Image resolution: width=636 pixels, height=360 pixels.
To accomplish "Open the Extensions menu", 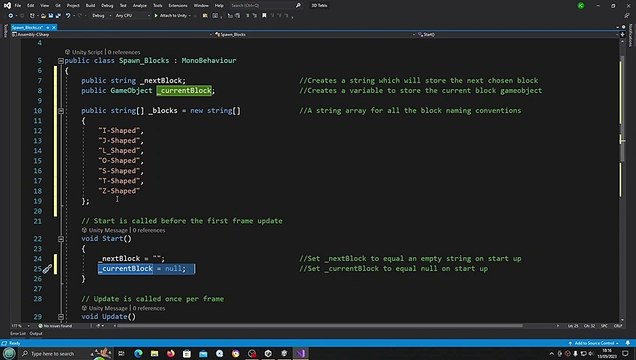I will coord(178,6).
